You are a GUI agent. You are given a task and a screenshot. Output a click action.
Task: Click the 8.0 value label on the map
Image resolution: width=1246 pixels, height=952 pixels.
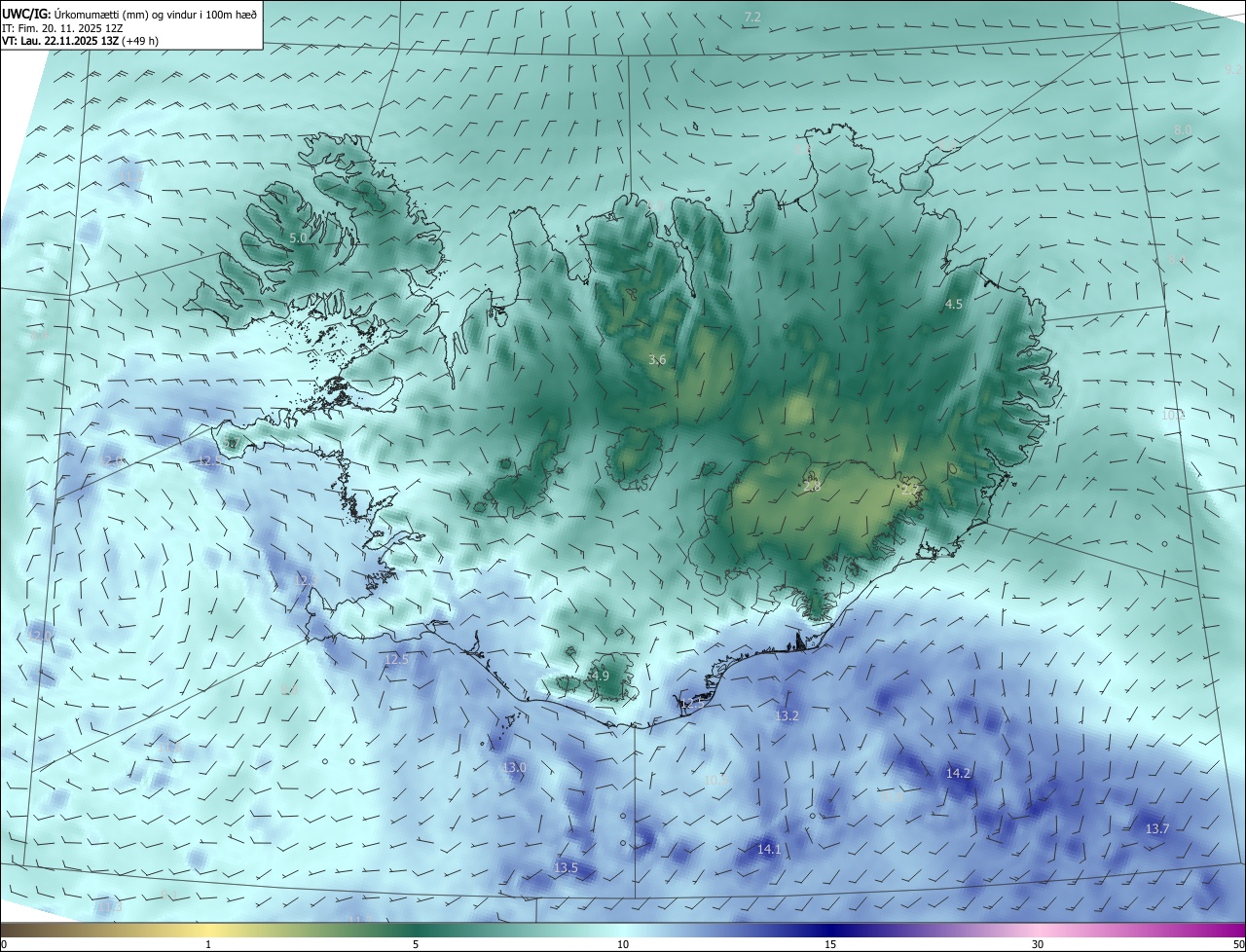[1183, 130]
